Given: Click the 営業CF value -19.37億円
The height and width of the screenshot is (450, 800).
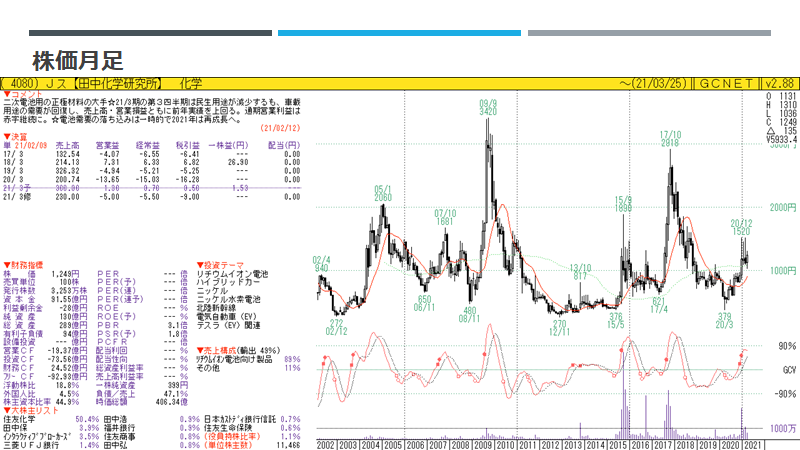Looking at the screenshot, I should point(67,351).
